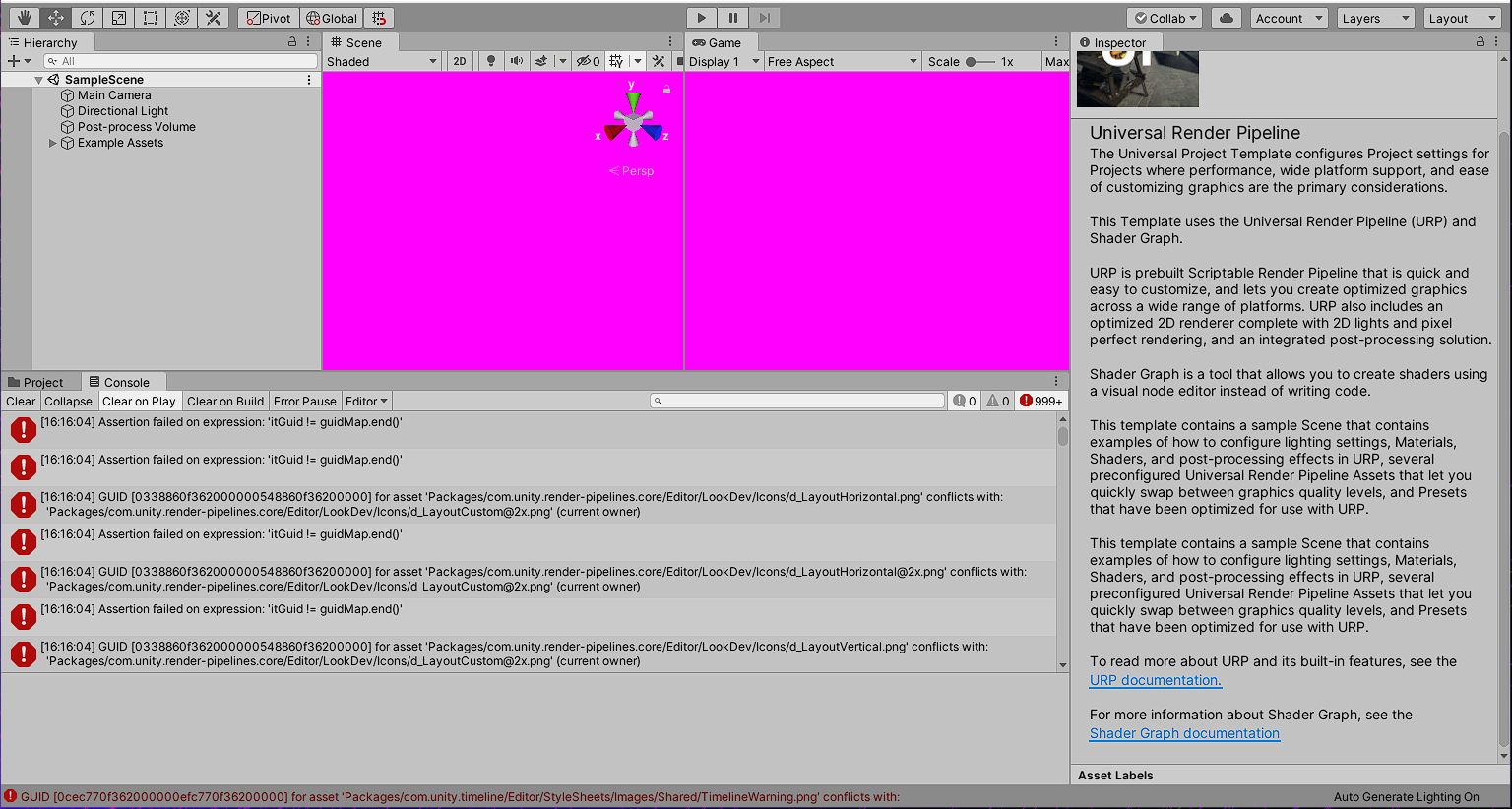Switch to the Game tab
Screen dimensions: 1512x809
click(722, 42)
